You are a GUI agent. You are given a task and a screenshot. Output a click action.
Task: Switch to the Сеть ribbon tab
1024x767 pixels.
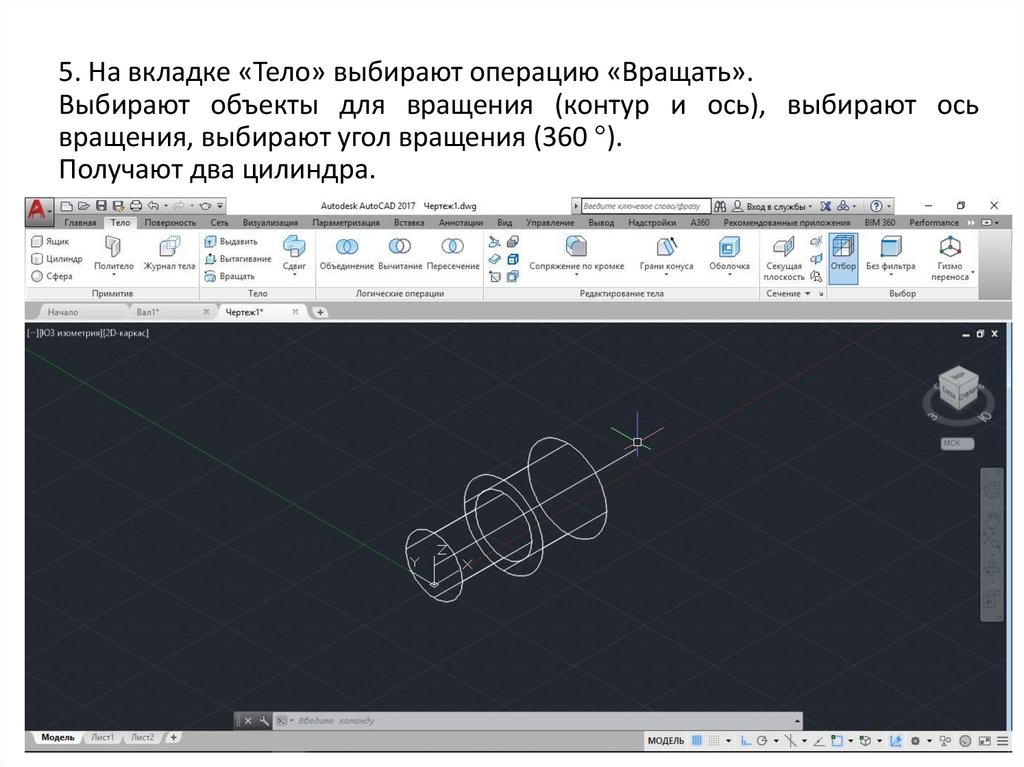click(219, 223)
